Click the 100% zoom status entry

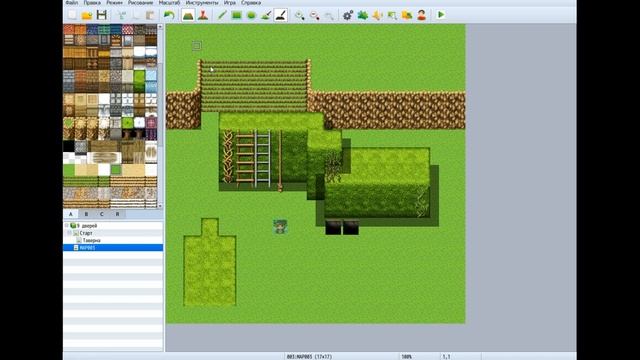pos(407,356)
